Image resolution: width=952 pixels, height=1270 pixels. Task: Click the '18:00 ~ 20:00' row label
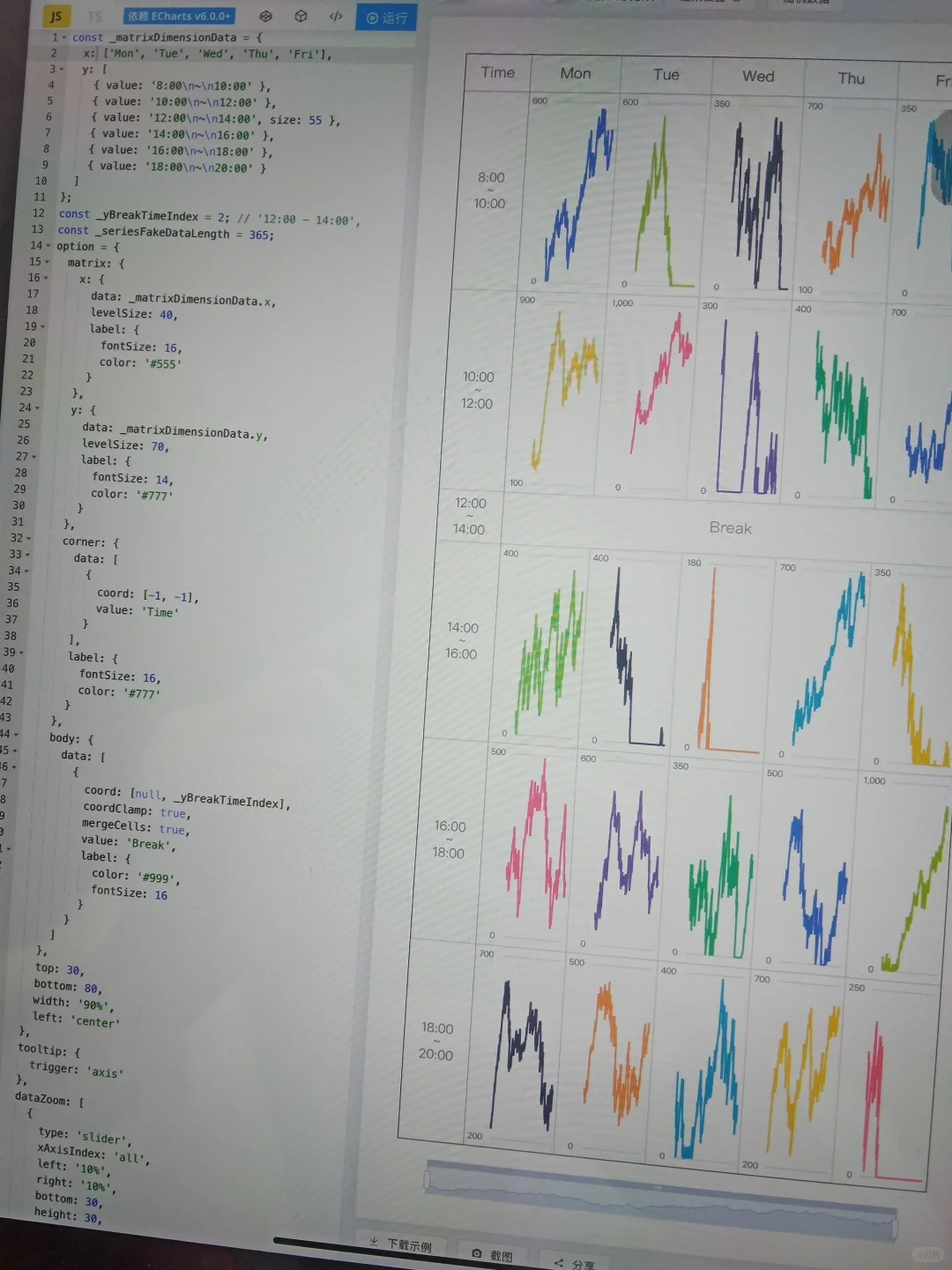click(x=436, y=1041)
